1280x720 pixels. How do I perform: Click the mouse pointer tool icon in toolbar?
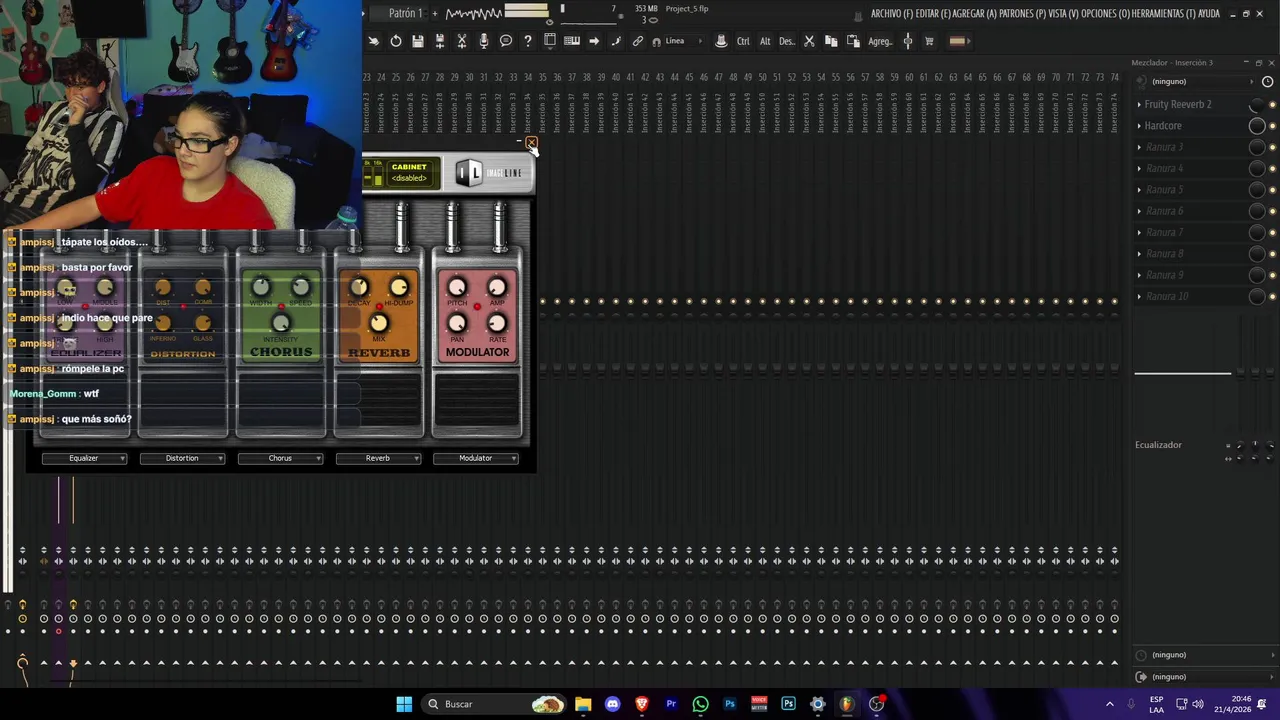pos(374,41)
